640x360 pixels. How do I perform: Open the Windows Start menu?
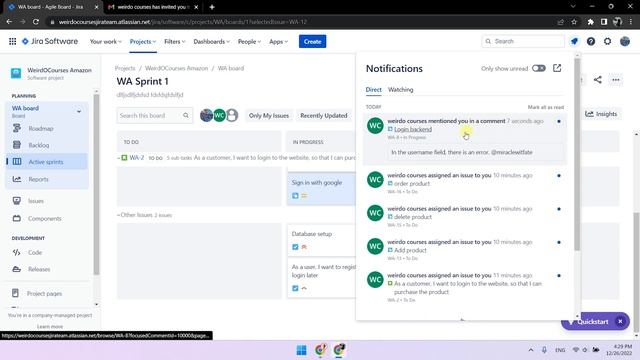click(x=301, y=350)
